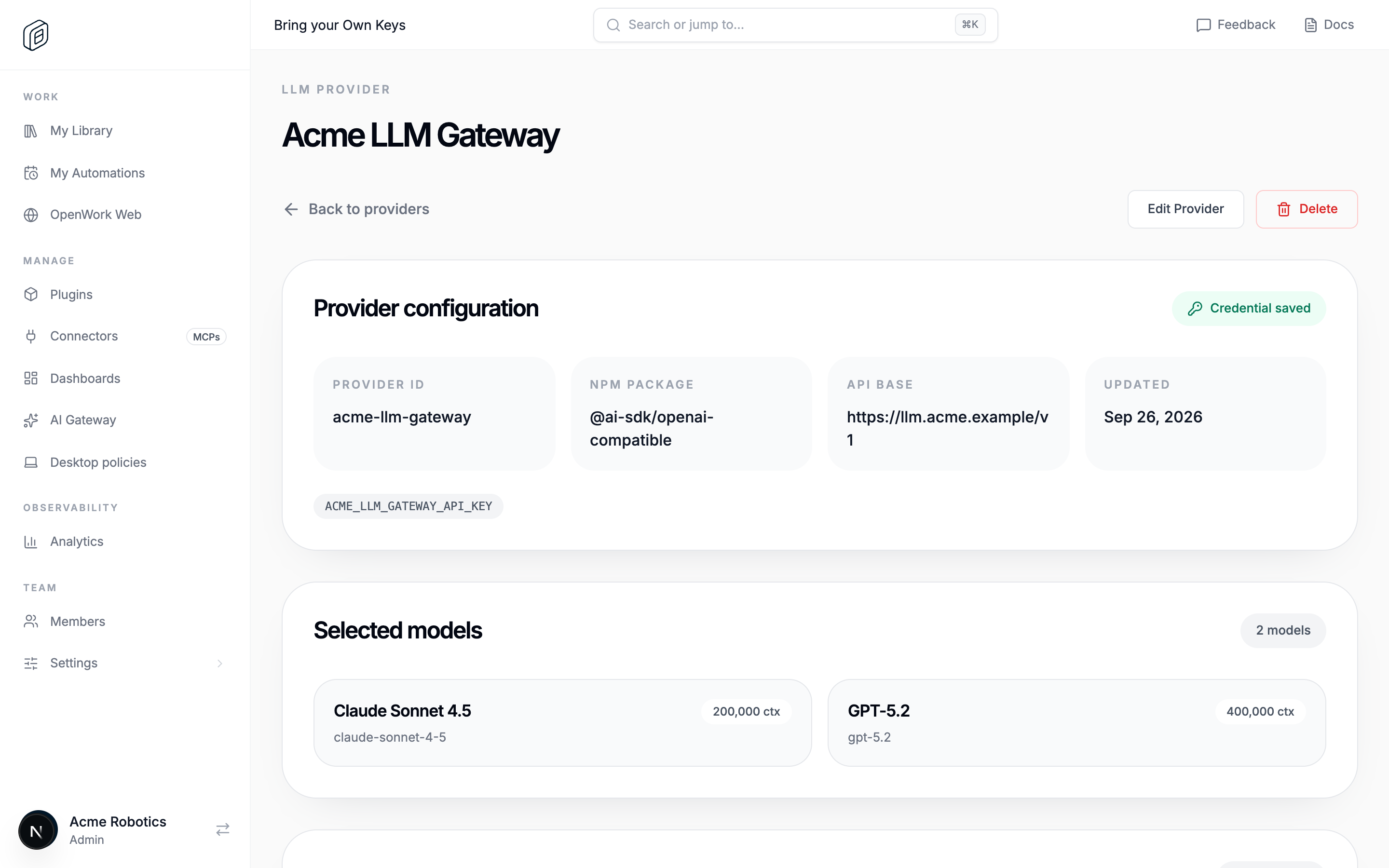
Task: Open the AI Gateway section
Action: pos(124,420)
